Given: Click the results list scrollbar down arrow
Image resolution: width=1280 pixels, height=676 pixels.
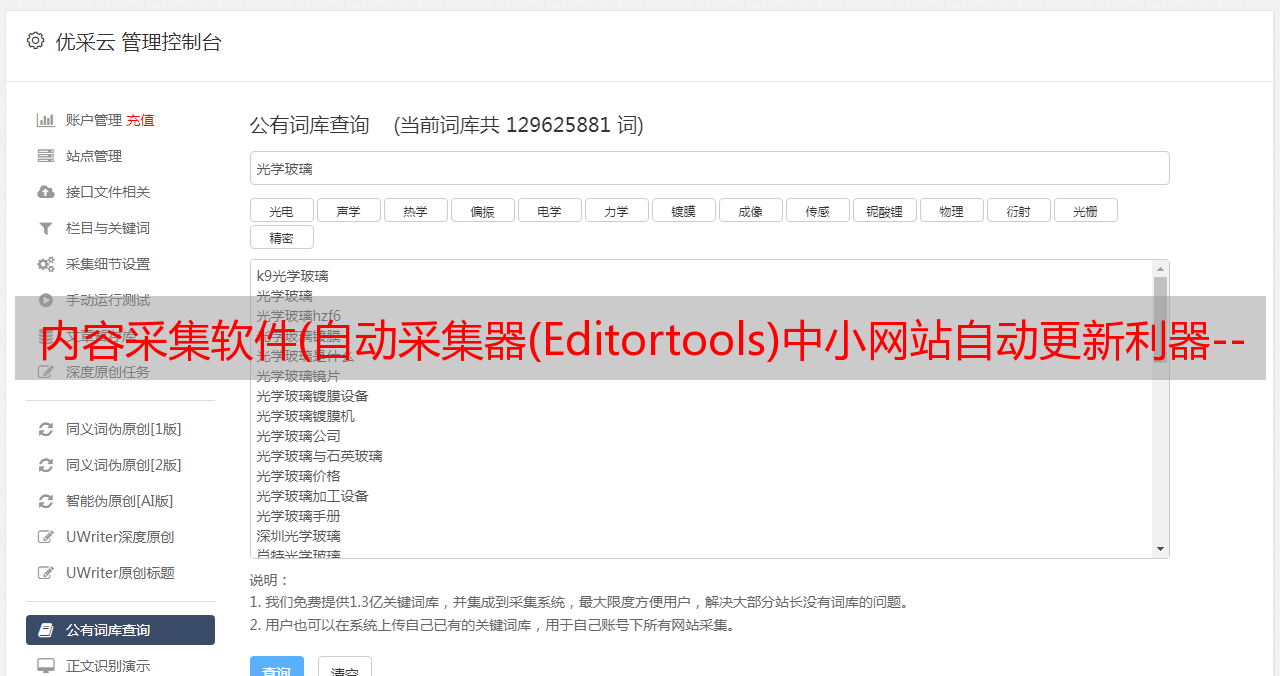Looking at the screenshot, I should coord(1160,549).
